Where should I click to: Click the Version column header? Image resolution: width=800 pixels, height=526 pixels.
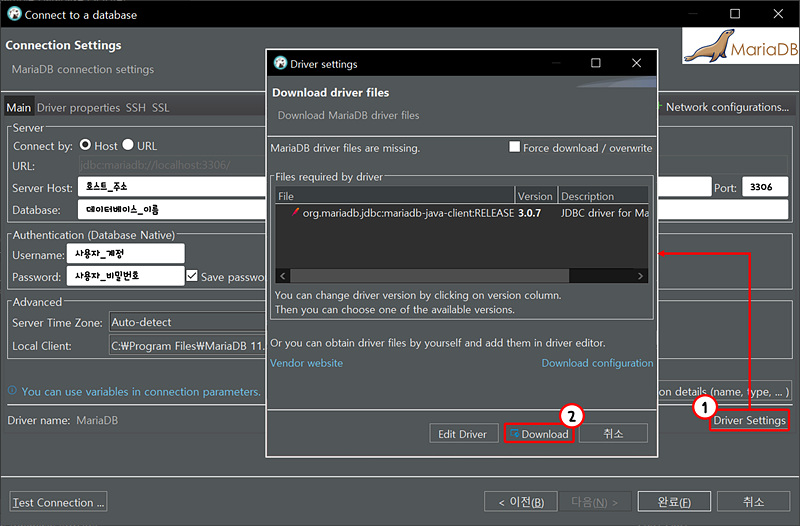coord(536,196)
